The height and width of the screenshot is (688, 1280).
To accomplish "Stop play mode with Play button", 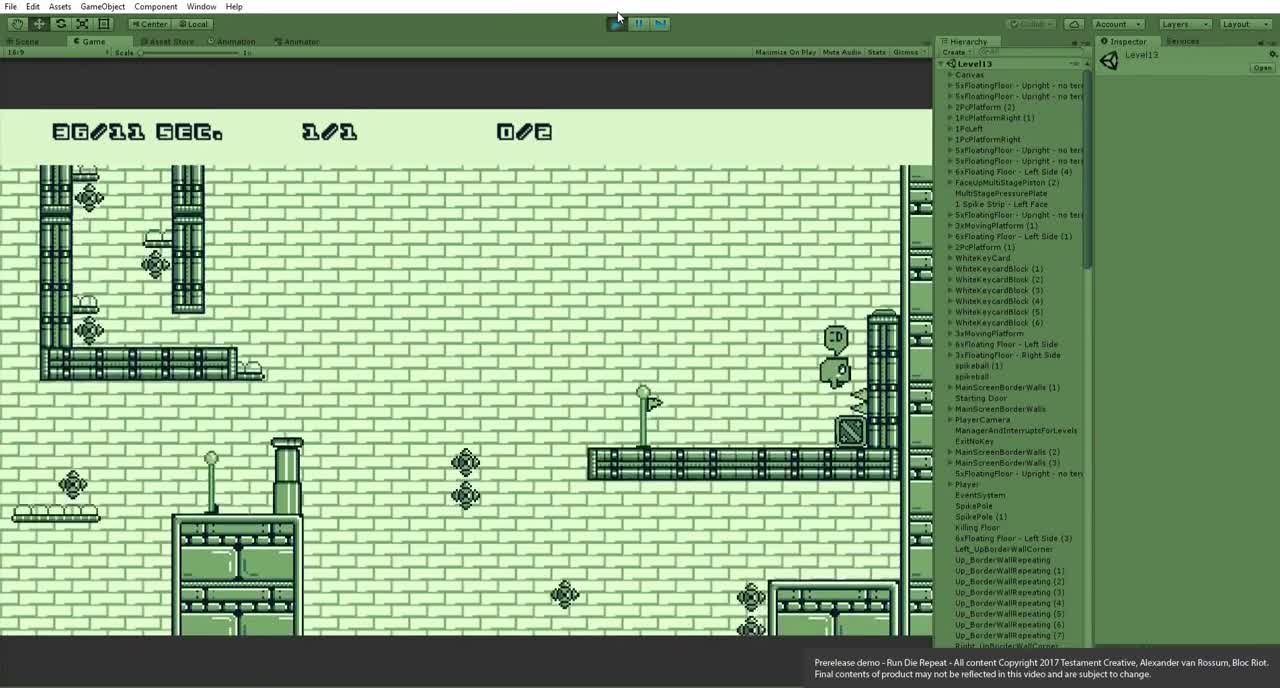I will pyautogui.click(x=617, y=24).
